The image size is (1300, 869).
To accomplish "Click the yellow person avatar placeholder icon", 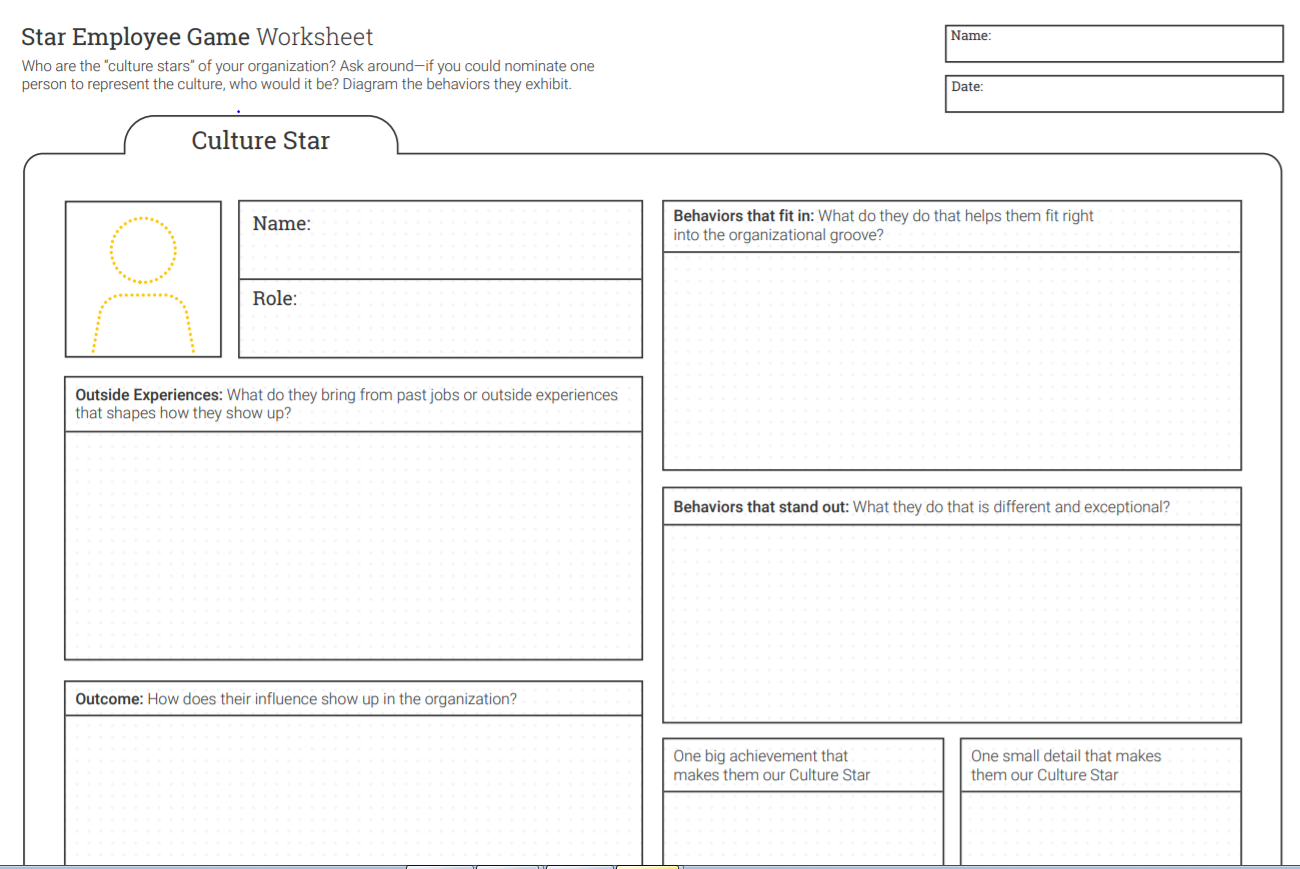I will pos(142,278).
